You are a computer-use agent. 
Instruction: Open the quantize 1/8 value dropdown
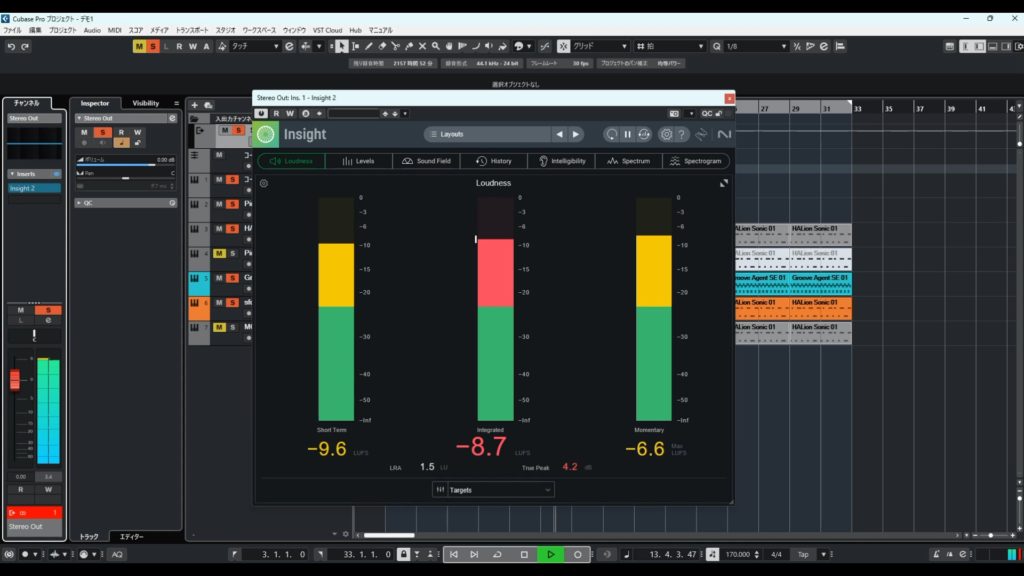(755, 46)
